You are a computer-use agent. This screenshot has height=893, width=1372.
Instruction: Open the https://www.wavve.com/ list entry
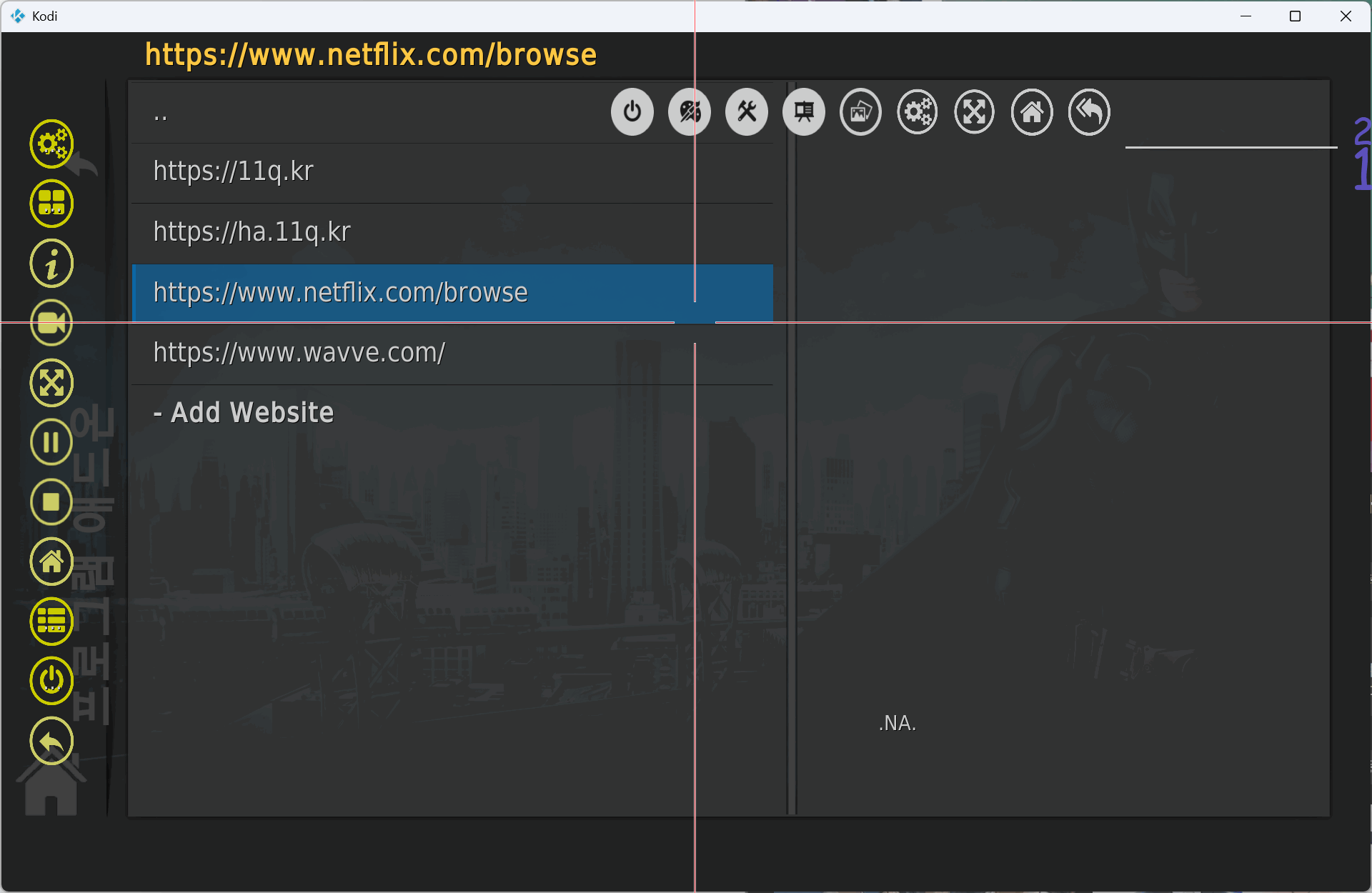(x=452, y=354)
